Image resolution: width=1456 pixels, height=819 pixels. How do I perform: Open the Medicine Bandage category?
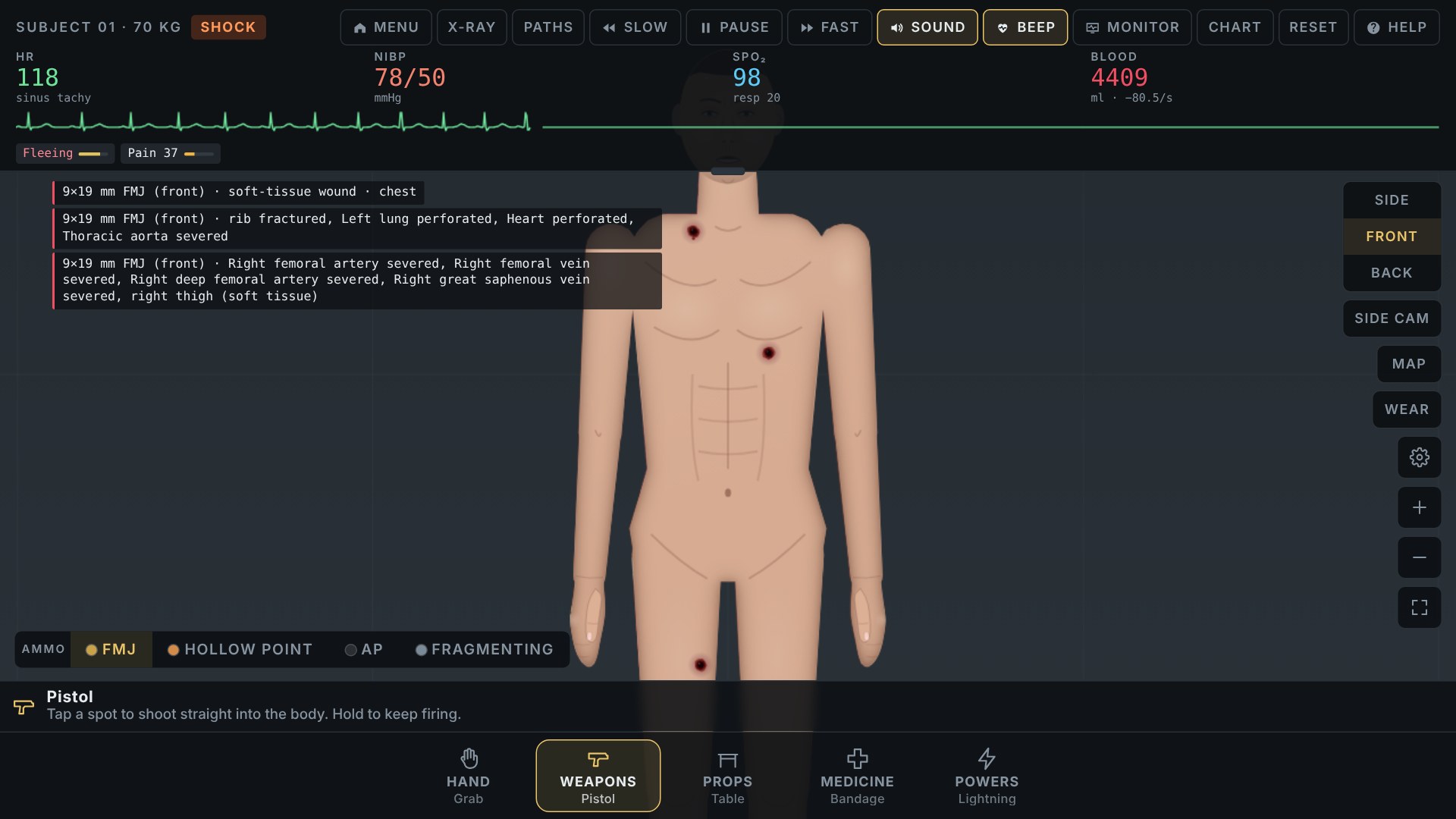pyautogui.click(x=857, y=776)
